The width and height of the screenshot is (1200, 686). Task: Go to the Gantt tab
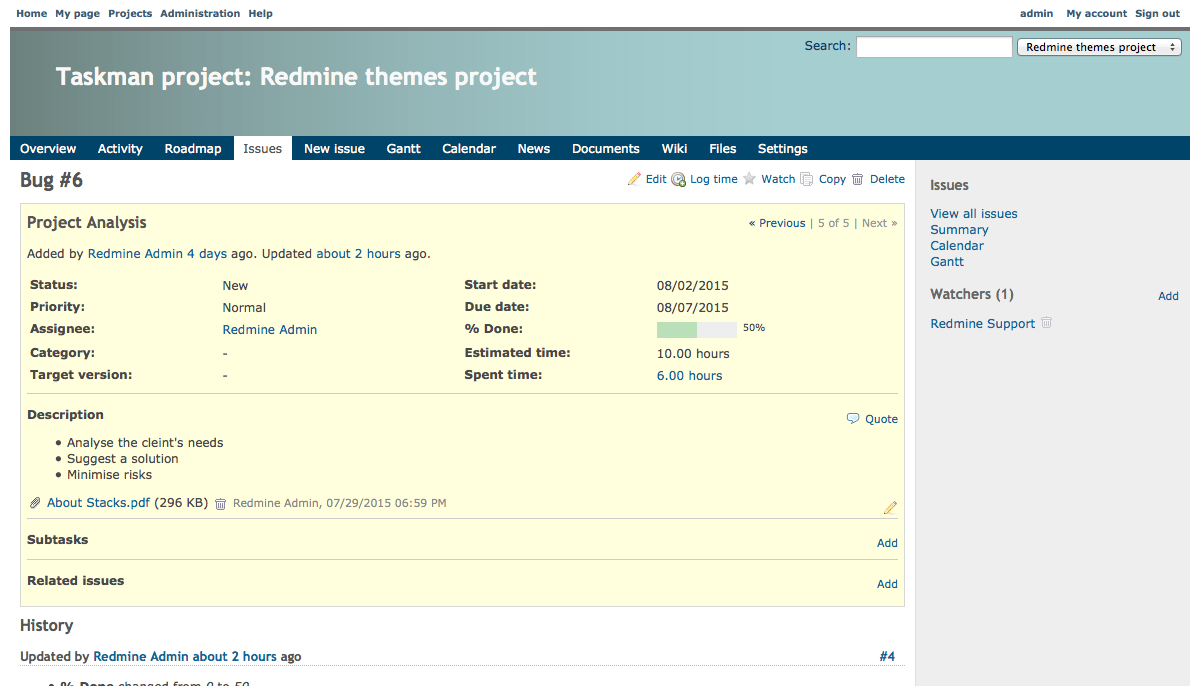404,148
